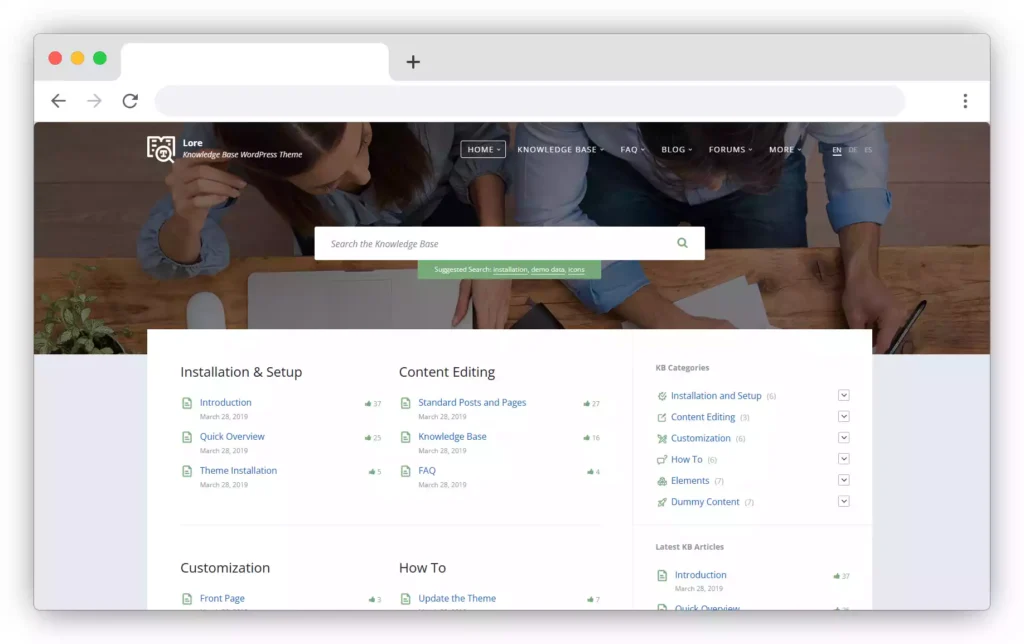The height and width of the screenshot is (644, 1024).
Task: Open the More menu item
Action: pos(785,150)
